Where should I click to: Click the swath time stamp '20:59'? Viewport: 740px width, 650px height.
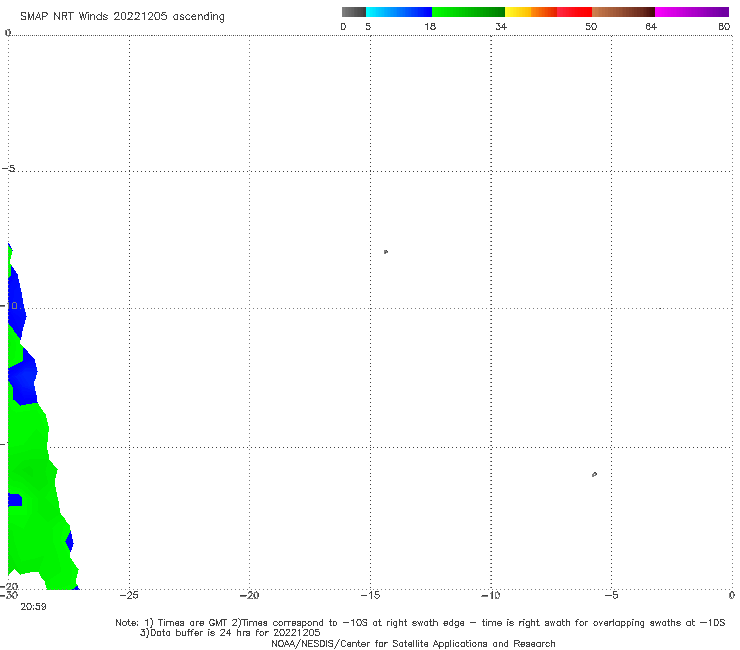coord(33,607)
